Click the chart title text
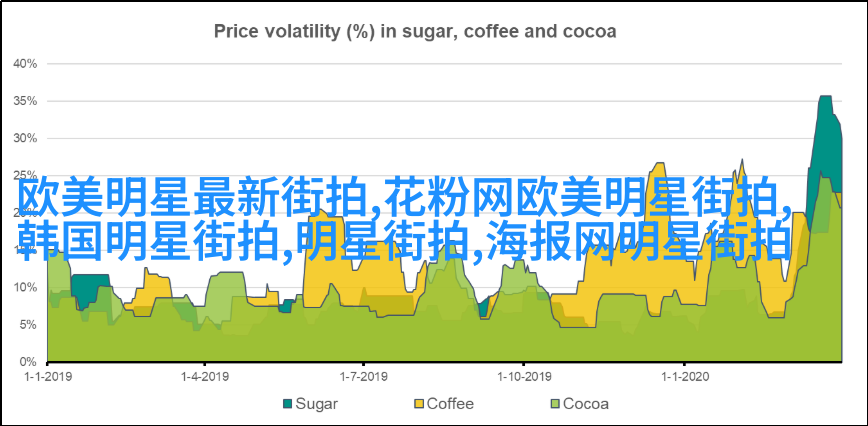The height and width of the screenshot is (426, 868). click(415, 31)
